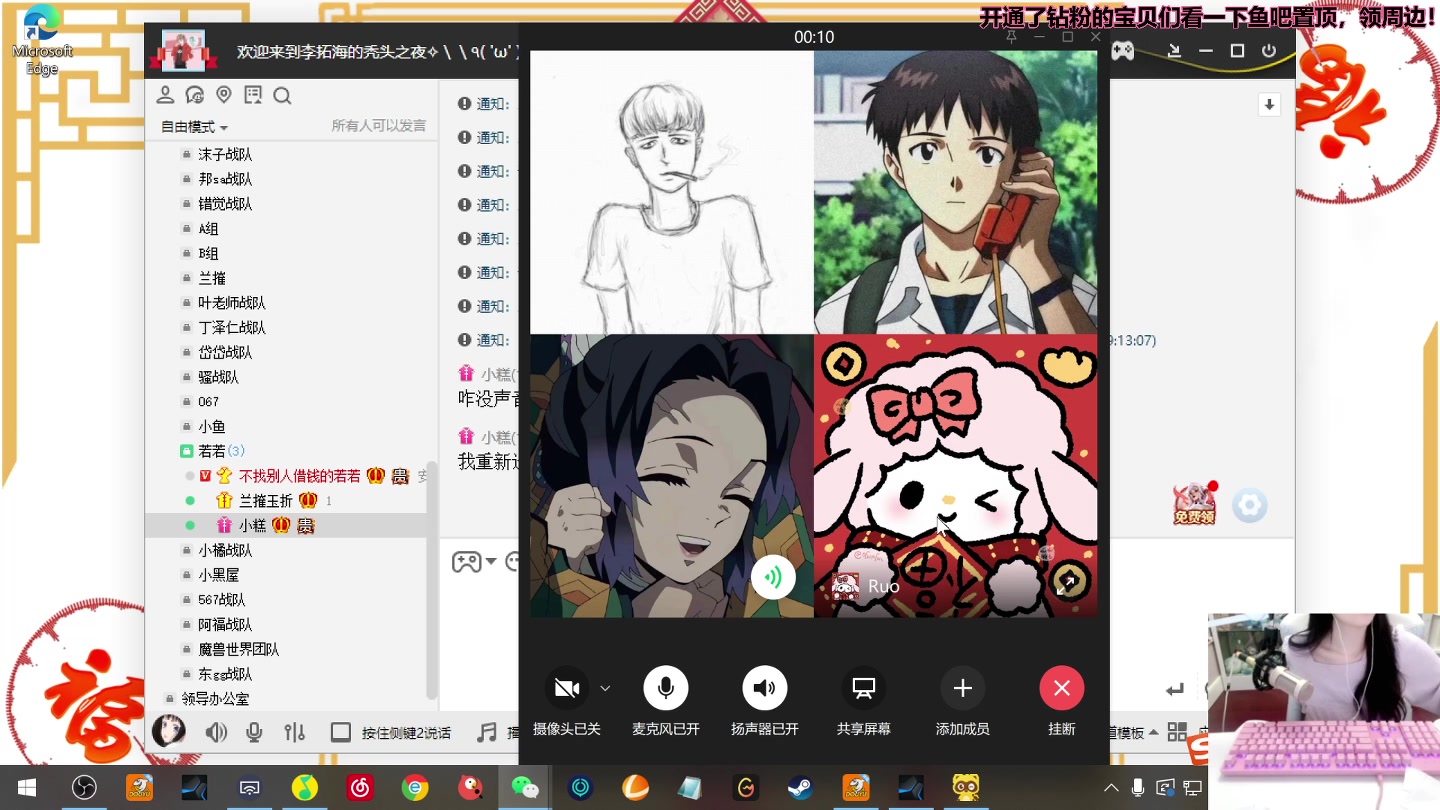Click the green speaking indicator icon
This screenshot has height=810, width=1440.
coord(773,577)
